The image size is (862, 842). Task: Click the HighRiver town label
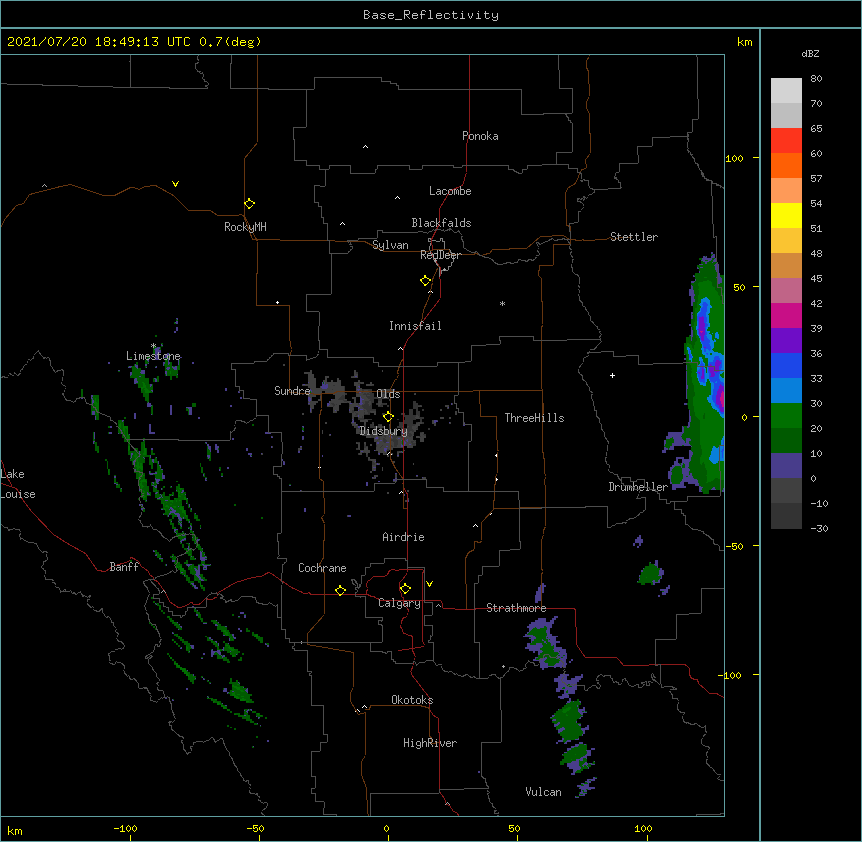[430, 743]
